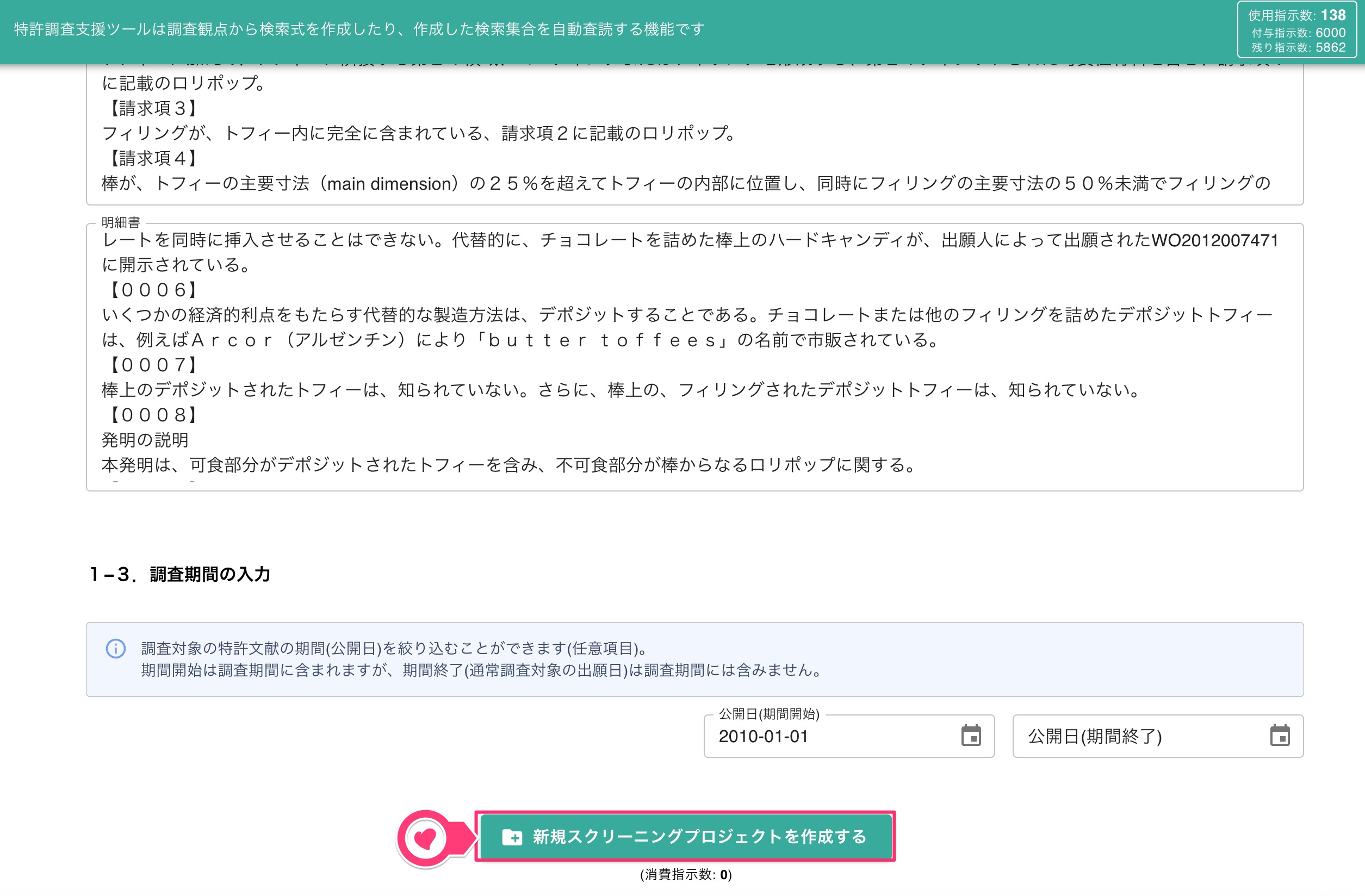Click the heading 1－3. 調査期間の入力
The width and height of the screenshot is (1365, 896).
(x=179, y=574)
